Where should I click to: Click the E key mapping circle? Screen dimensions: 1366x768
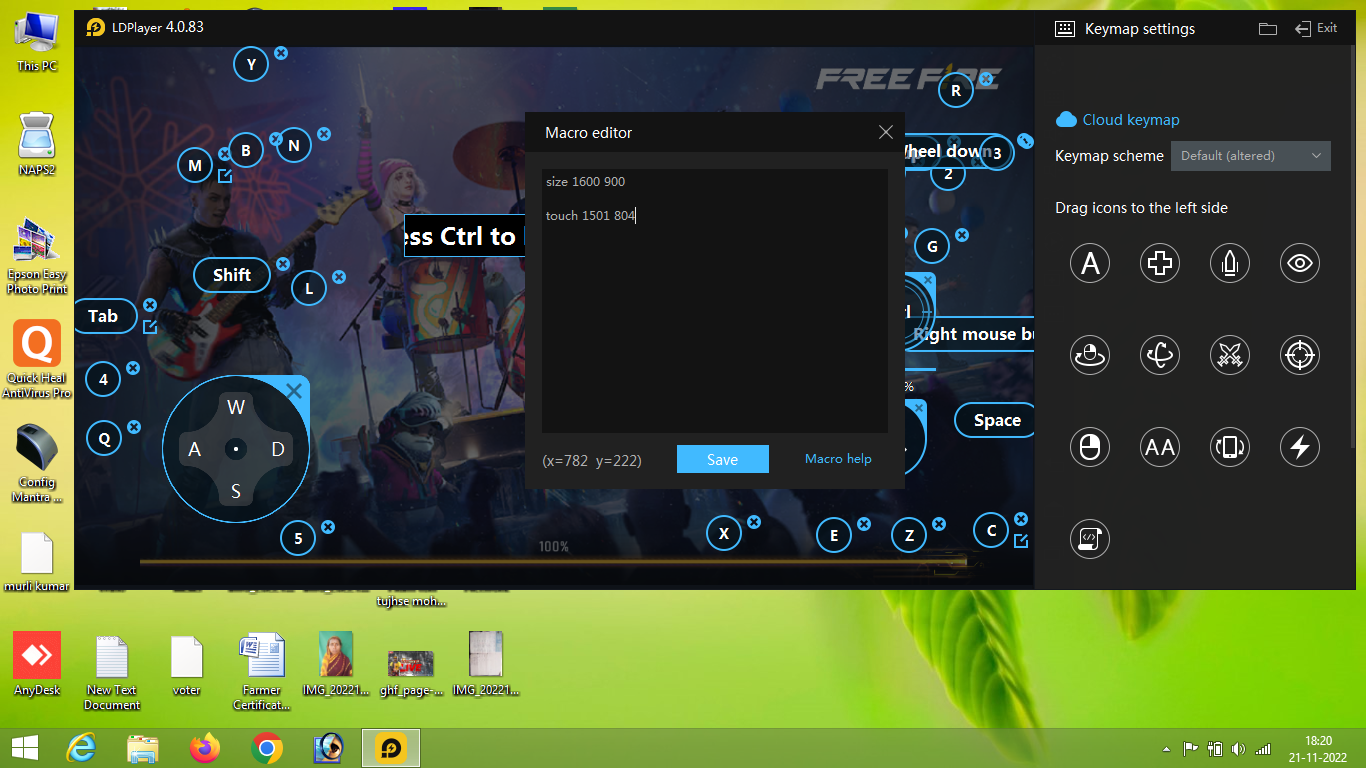pos(834,535)
